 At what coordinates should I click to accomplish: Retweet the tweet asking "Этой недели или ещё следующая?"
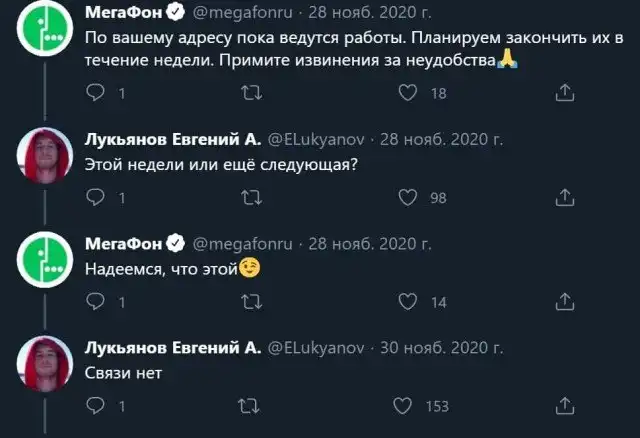pyautogui.click(x=252, y=198)
